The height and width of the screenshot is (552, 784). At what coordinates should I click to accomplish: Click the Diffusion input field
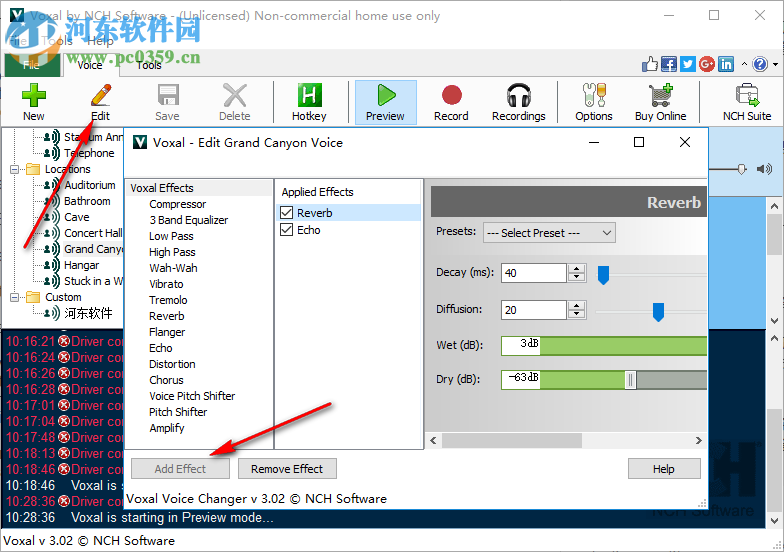(x=534, y=310)
